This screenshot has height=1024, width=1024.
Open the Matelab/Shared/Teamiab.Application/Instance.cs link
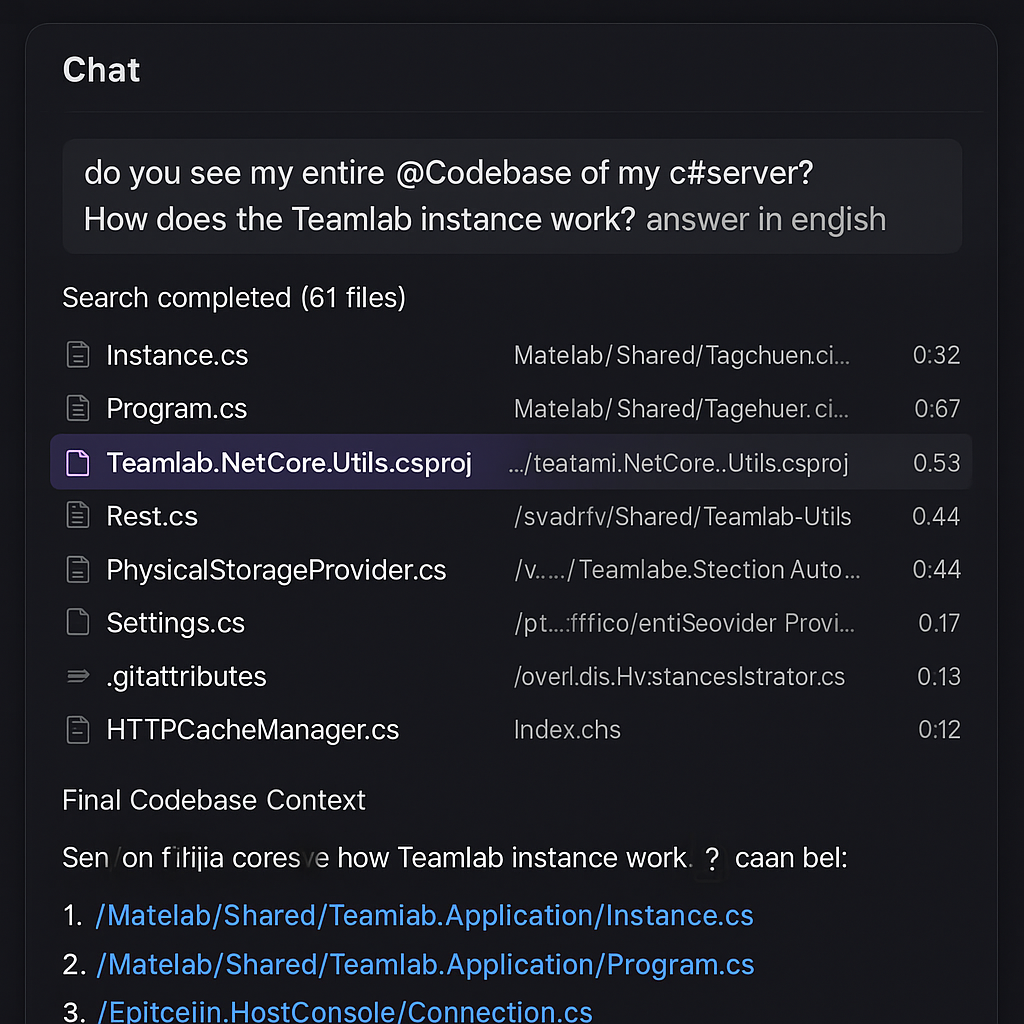click(424, 916)
